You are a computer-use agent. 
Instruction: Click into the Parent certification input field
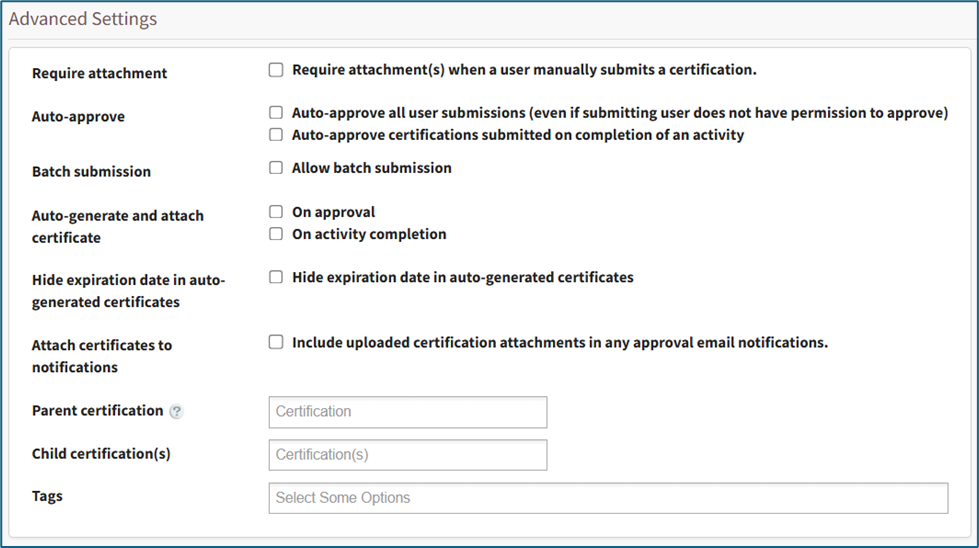(x=408, y=412)
